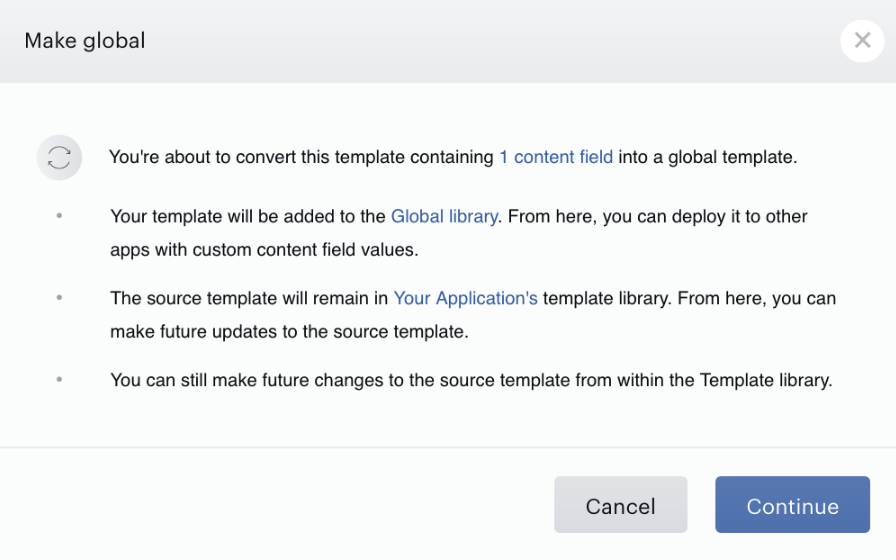The height and width of the screenshot is (560, 896).
Task: Click the words "The source template will remain in"
Action: pyautogui.click(x=249, y=298)
